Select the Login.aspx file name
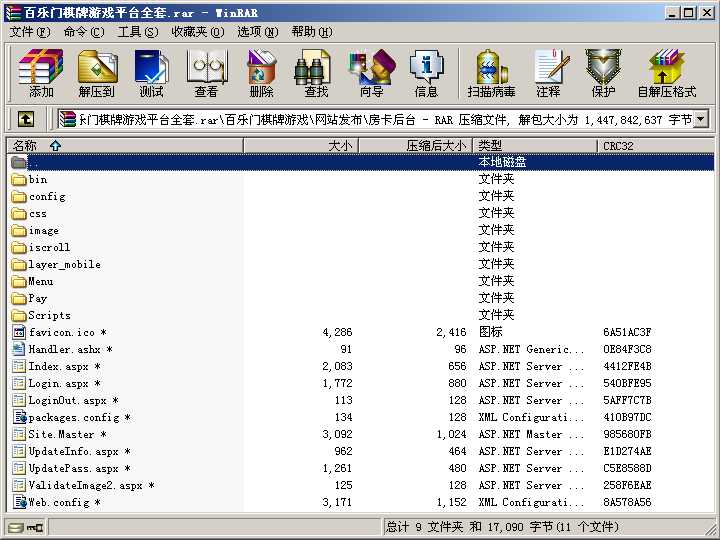 pos(58,383)
